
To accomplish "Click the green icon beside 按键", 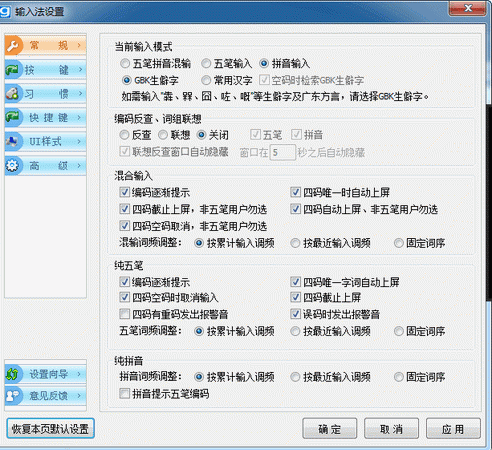I will point(13,70).
